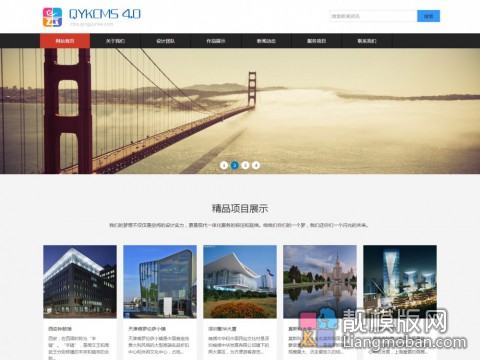Select the highlighted slide 2 dot

tap(235, 165)
